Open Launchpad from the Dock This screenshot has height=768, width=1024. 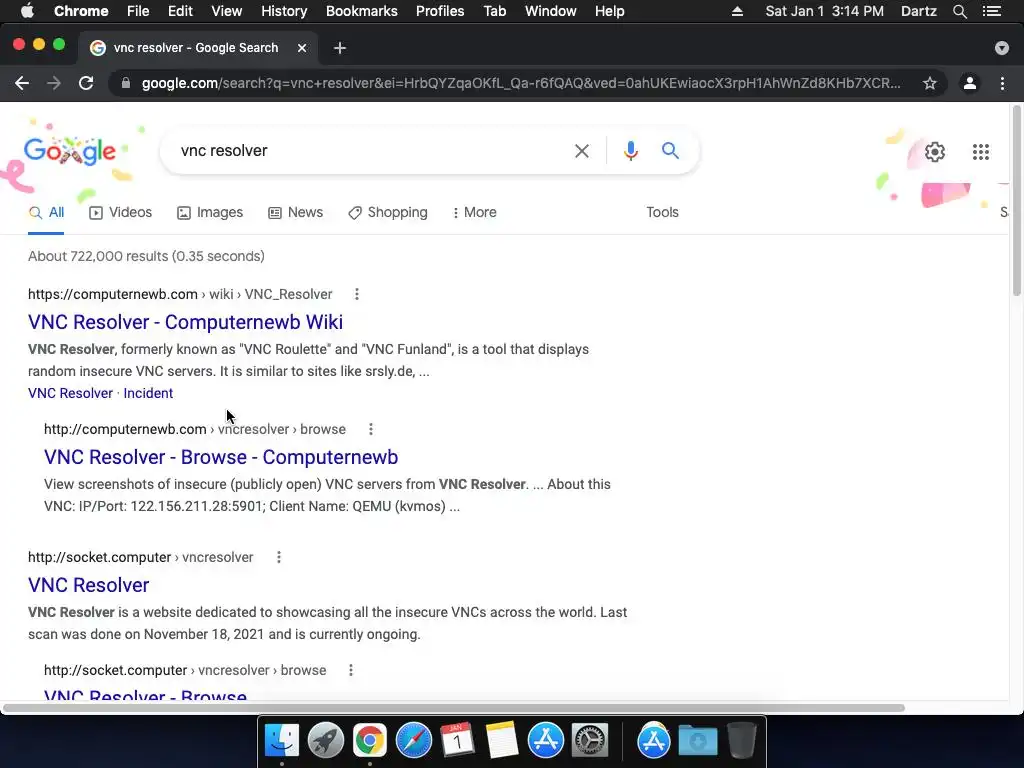tap(325, 741)
